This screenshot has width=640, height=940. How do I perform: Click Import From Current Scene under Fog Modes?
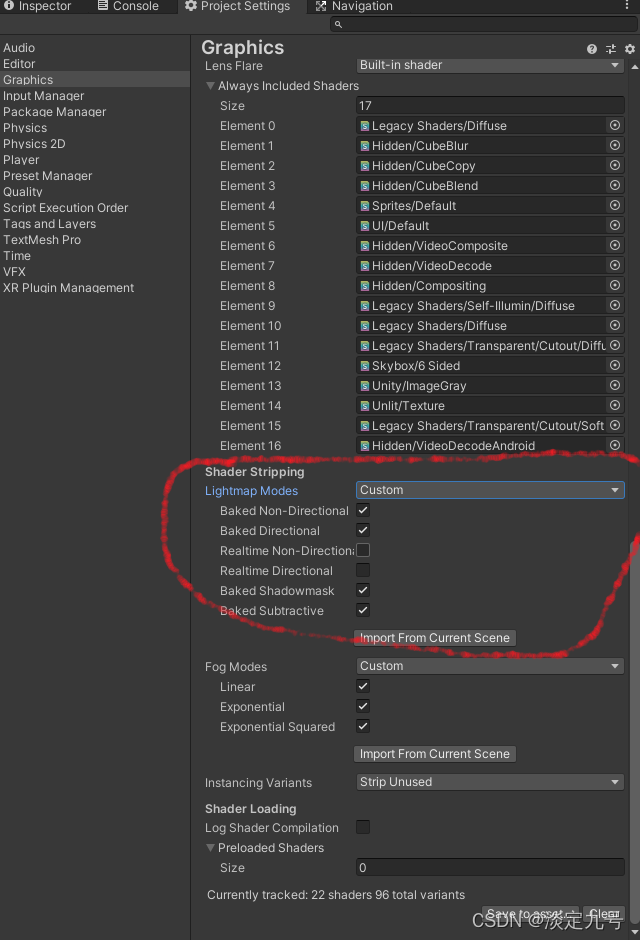pos(435,754)
